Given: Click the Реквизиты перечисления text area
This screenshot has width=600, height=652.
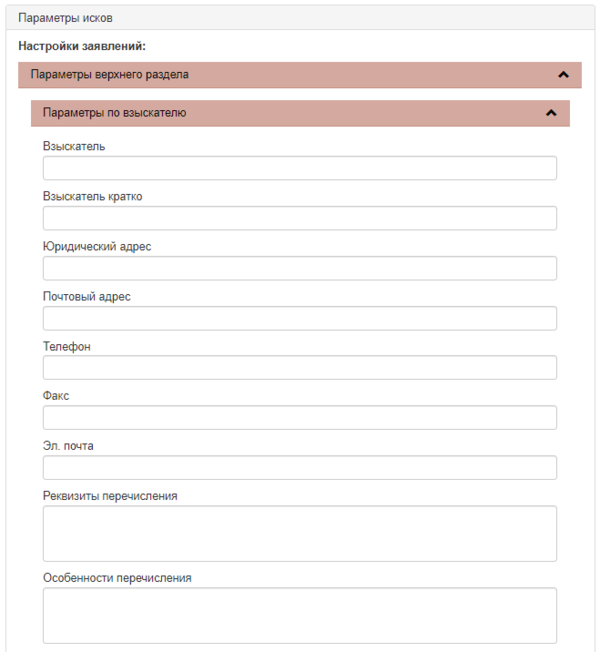Looking at the screenshot, I should [x=299, y=533].
